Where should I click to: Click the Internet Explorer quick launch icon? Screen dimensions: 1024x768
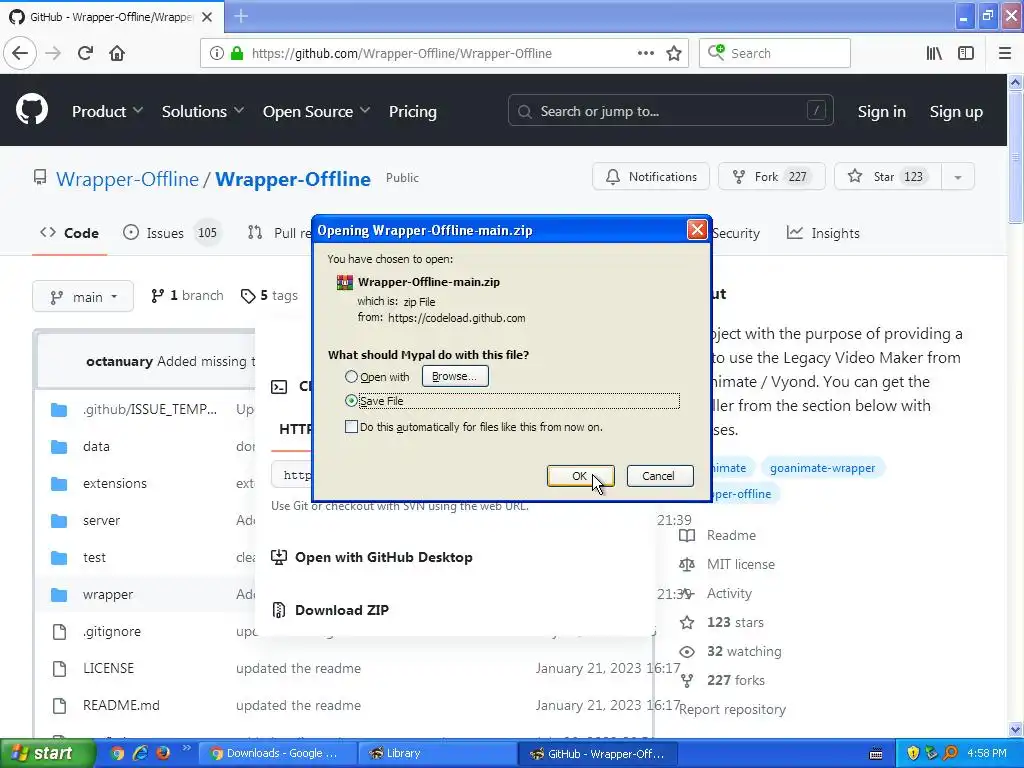pos(140,753)
